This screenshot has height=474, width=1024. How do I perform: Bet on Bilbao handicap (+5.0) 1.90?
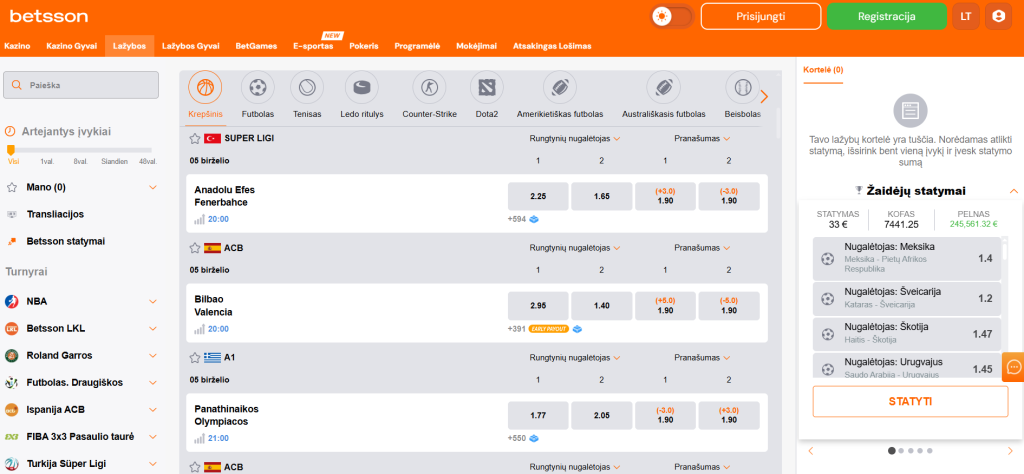[665, 306]
